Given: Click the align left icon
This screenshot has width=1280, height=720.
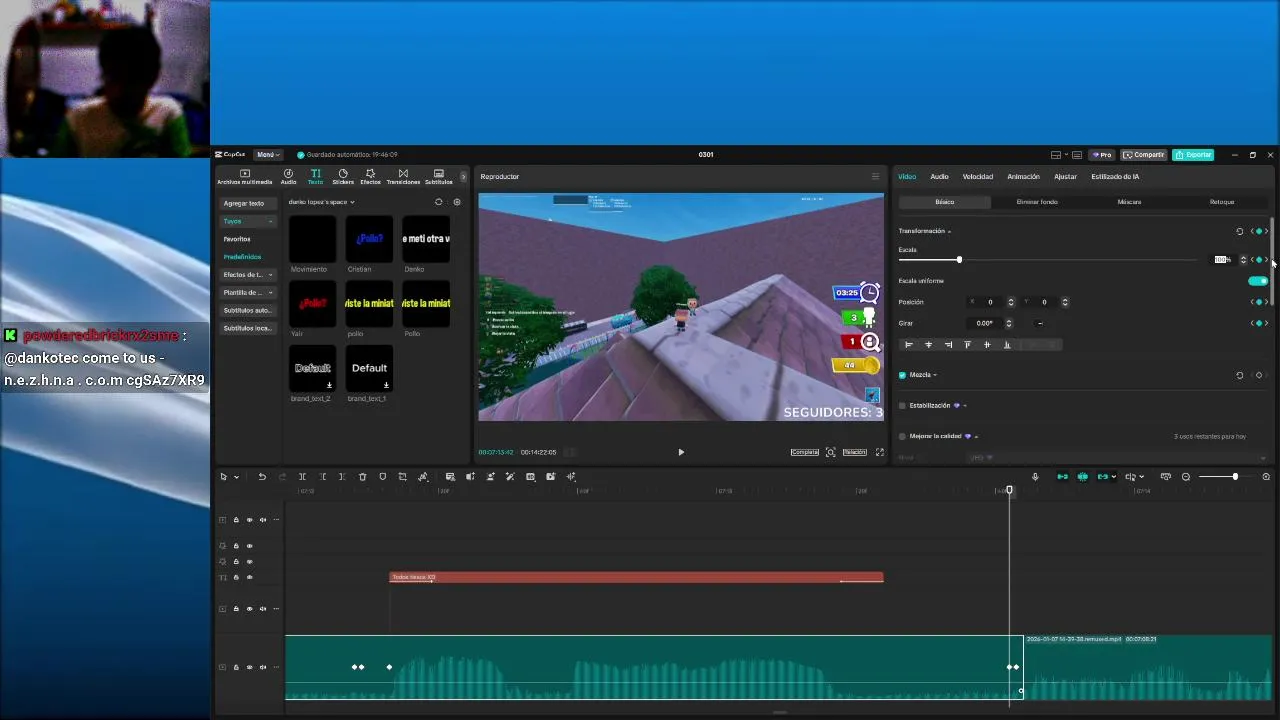Looking at the screenshot, I should (x=909, y=345).
